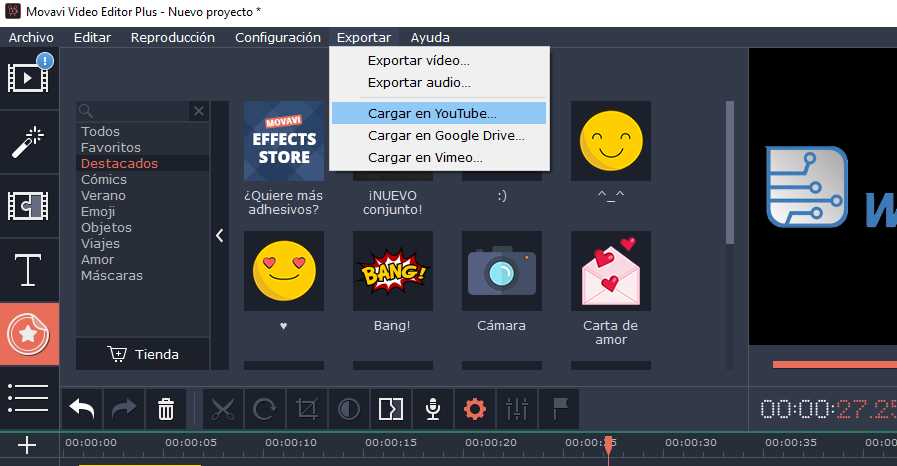Screen dimensions: 897x466
Task: Open the Filters magic wand tab
Action: click(x=29, y=142)
